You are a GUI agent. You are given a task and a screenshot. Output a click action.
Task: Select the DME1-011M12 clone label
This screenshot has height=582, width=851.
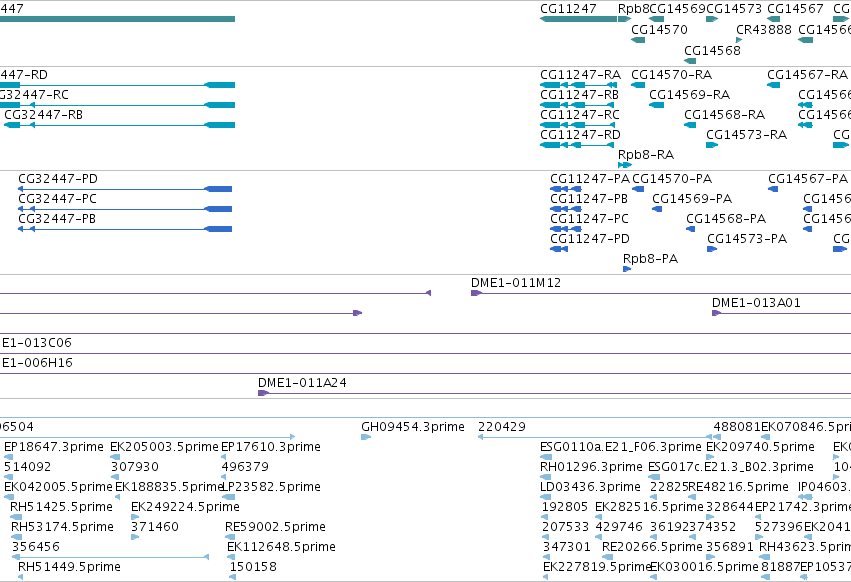tap(516, 283)
